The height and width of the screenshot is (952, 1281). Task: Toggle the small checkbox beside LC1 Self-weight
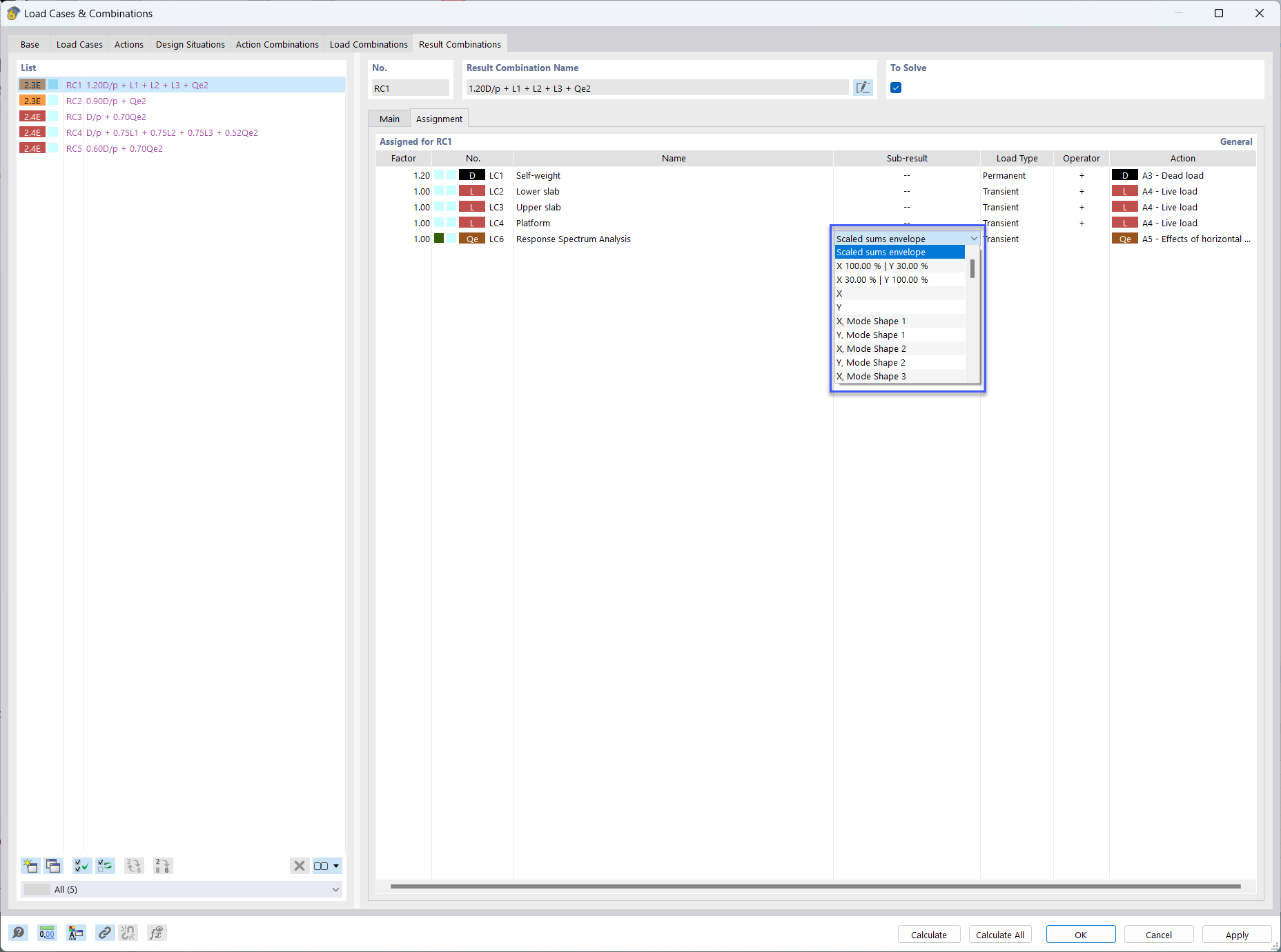[451, 175]
